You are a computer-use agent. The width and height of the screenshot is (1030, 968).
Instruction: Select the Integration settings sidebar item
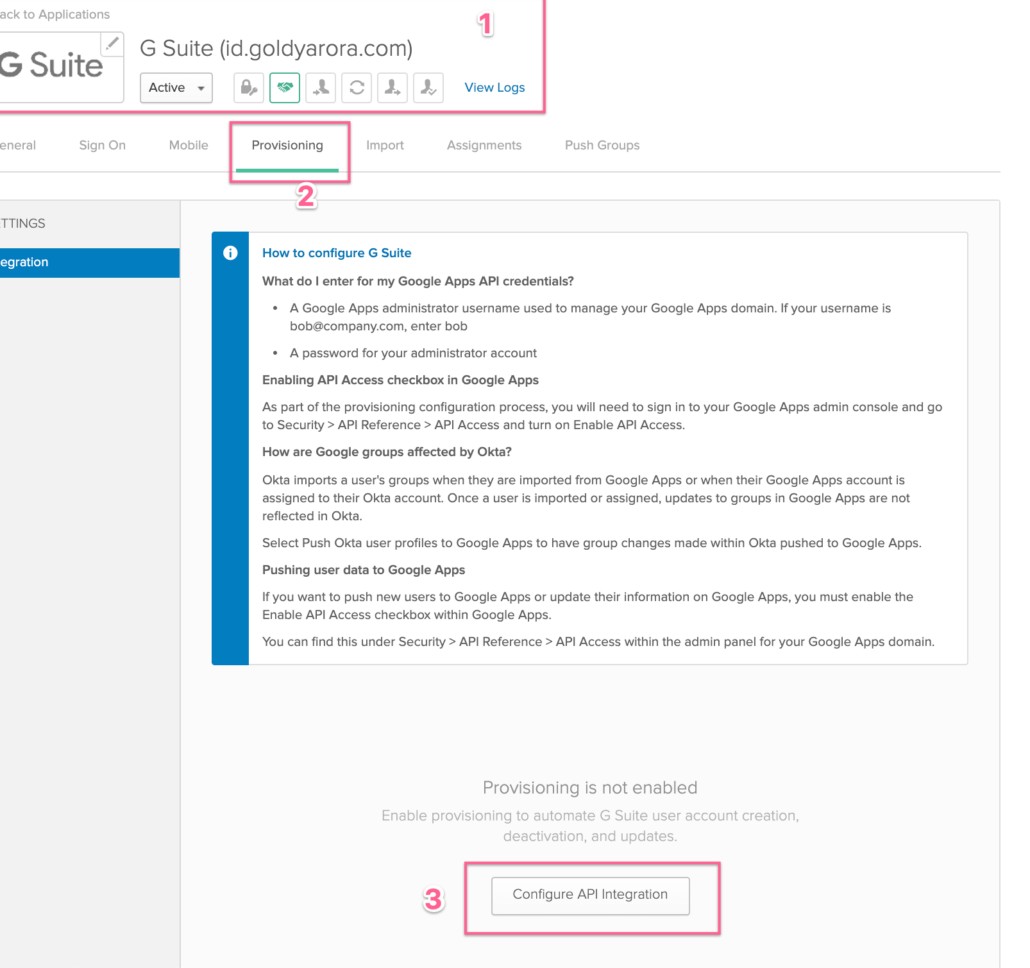pos(89,262)
